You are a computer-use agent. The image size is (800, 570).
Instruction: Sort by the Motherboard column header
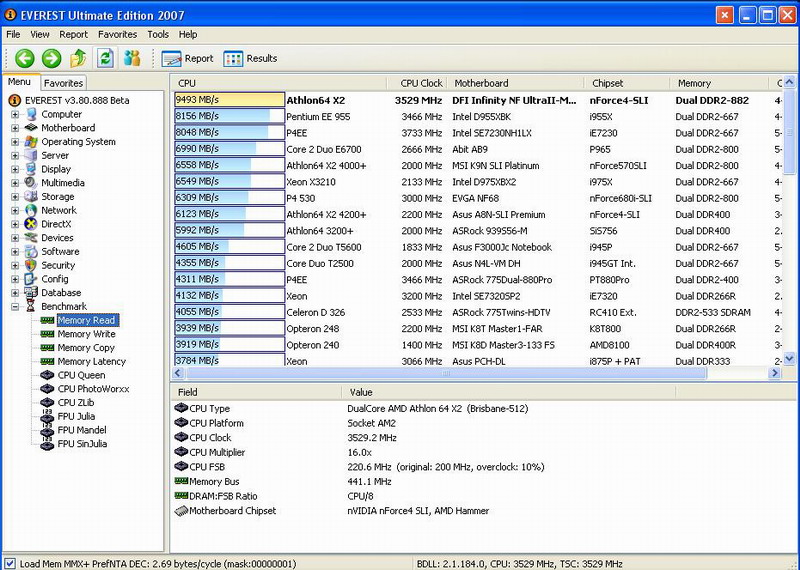click(515, 83)
